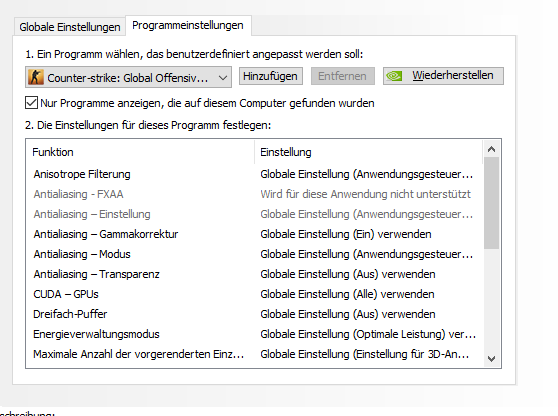Screen dimensions: 558x416
Task: Select Maximale Anzahl der vorgerenderten row
Action: (x=254, y=354)
